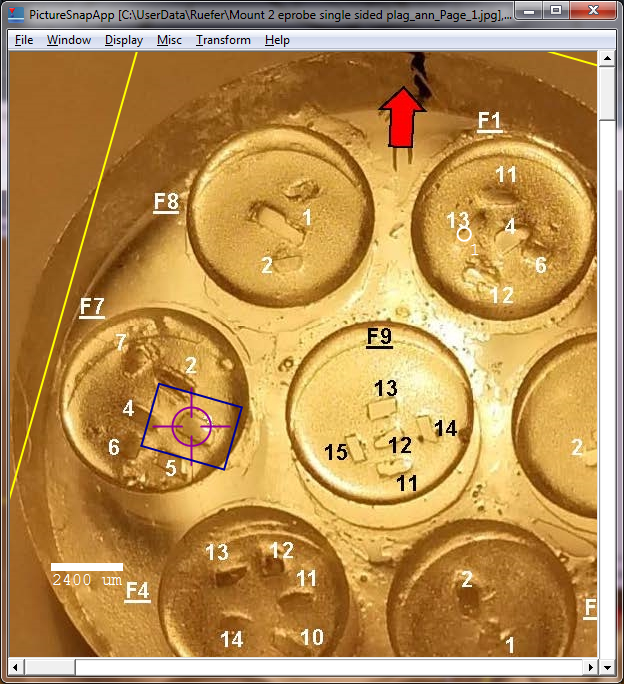Click grain 15 in mount F9
This screenshot has width=624, height=684.
(x=336, y=453)
